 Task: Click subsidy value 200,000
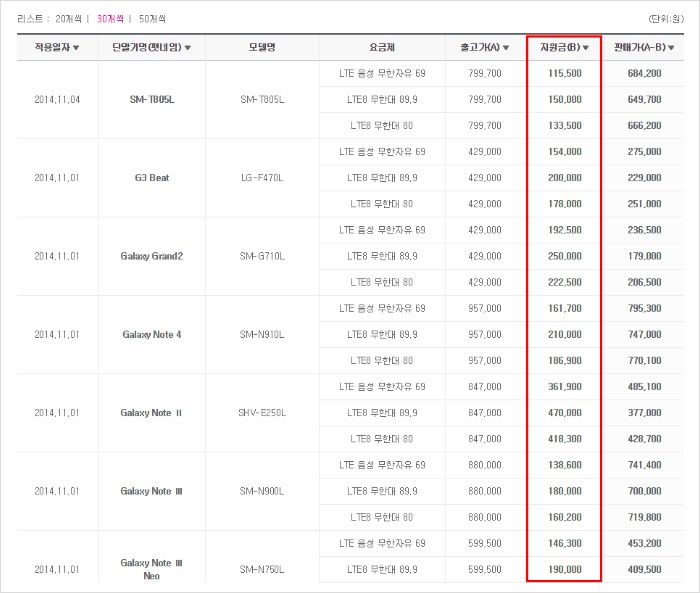click(565, 178)
